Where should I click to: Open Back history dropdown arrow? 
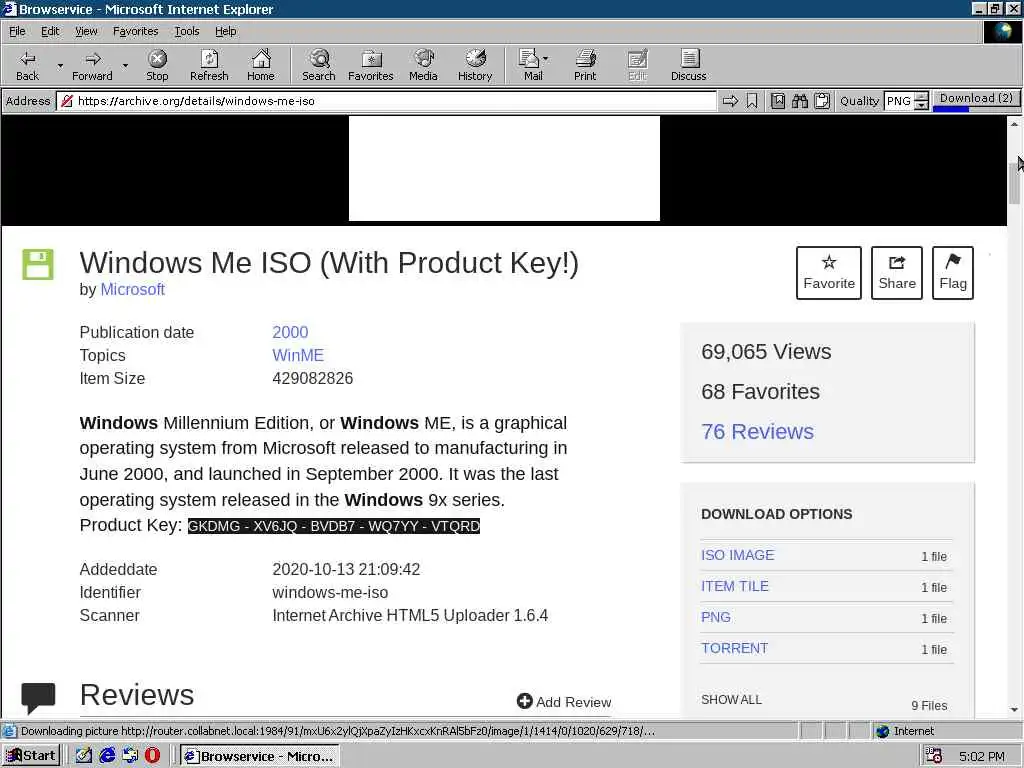click(x=60, y=65)
